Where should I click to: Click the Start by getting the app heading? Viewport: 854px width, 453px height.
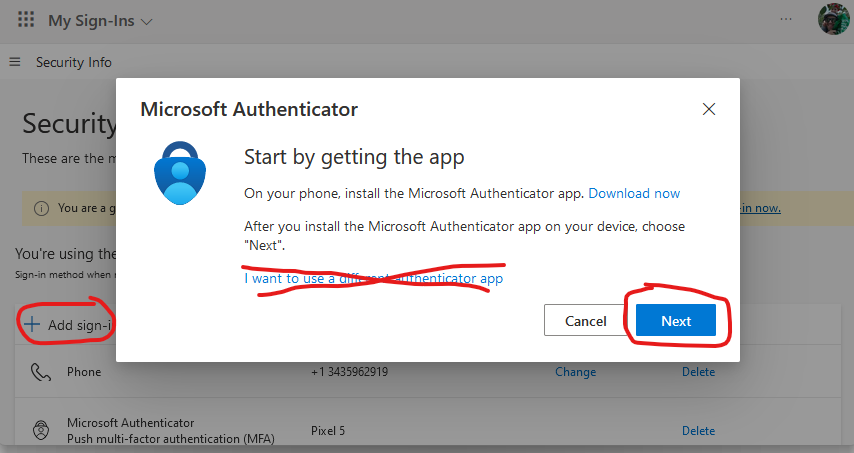354,157
